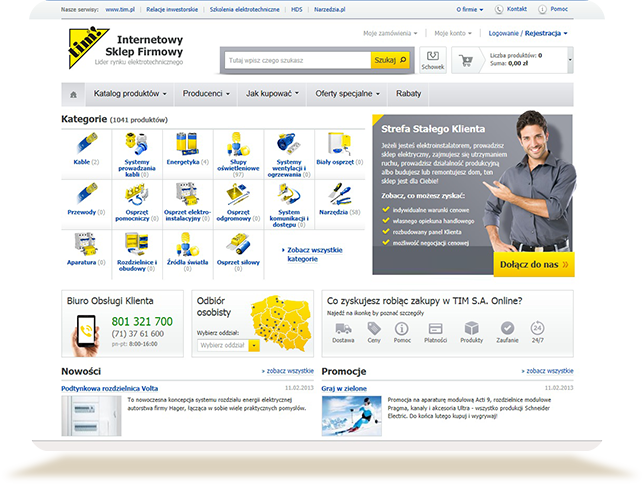The height and width of the screenshot is (485, 643).
Task: Click the Dołącz do nas button
Action: click(x=533, y=263)
